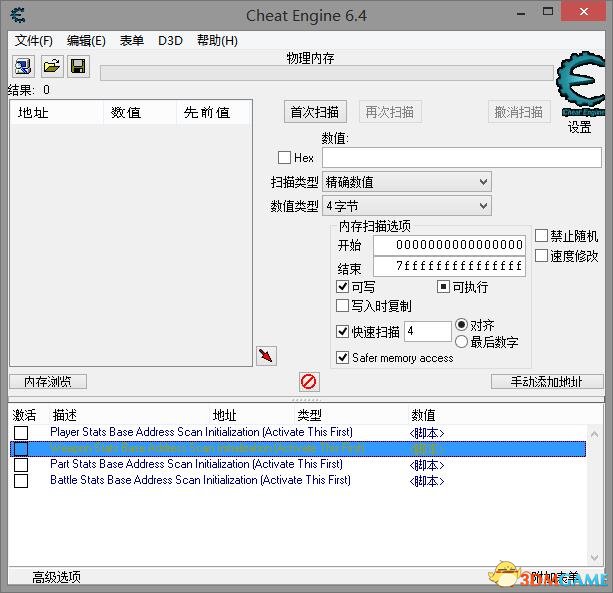The height and width of the screenshot is (593, 613).
Task: Select Part Stats Base Address Scan row
Action: coord(298,465)
